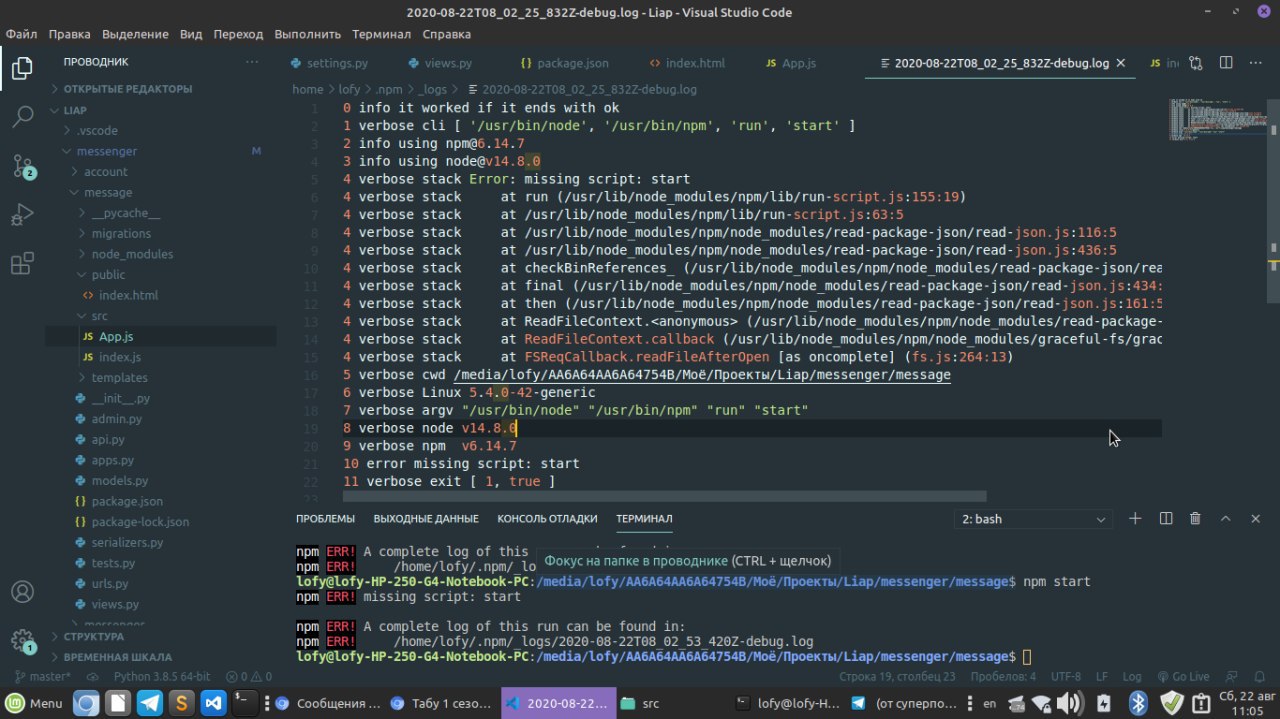Split the editor to the right

click(x=1226, y=63)
